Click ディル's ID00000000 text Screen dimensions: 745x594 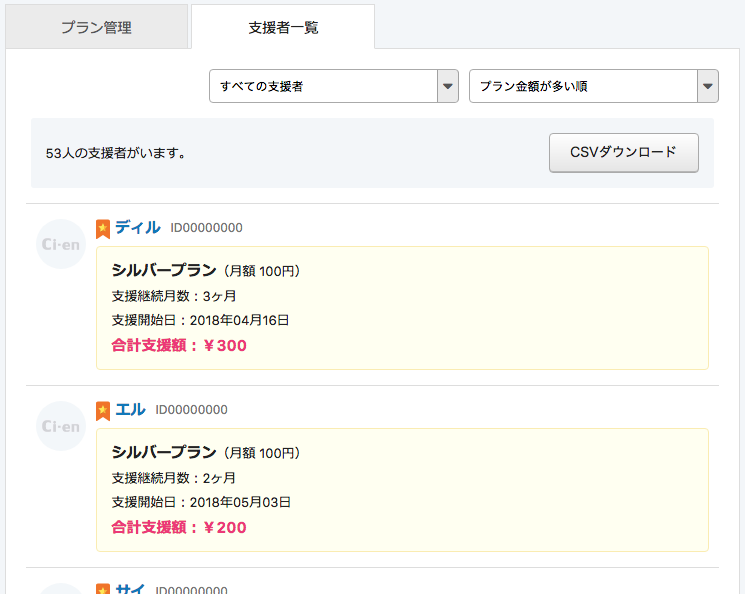coord(206,228)
